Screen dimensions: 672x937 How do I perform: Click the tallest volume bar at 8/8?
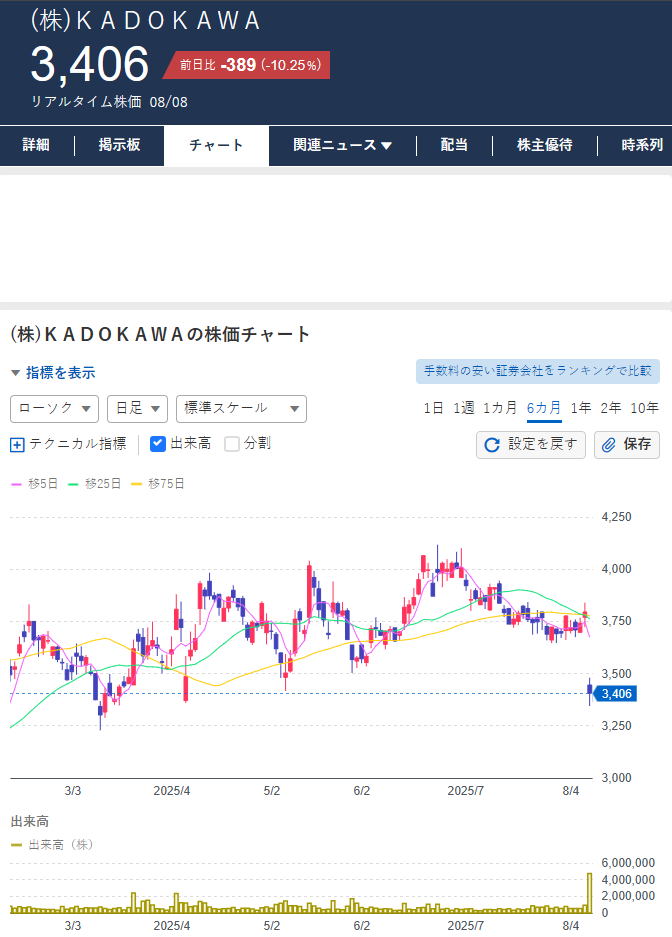coord(590,893)
